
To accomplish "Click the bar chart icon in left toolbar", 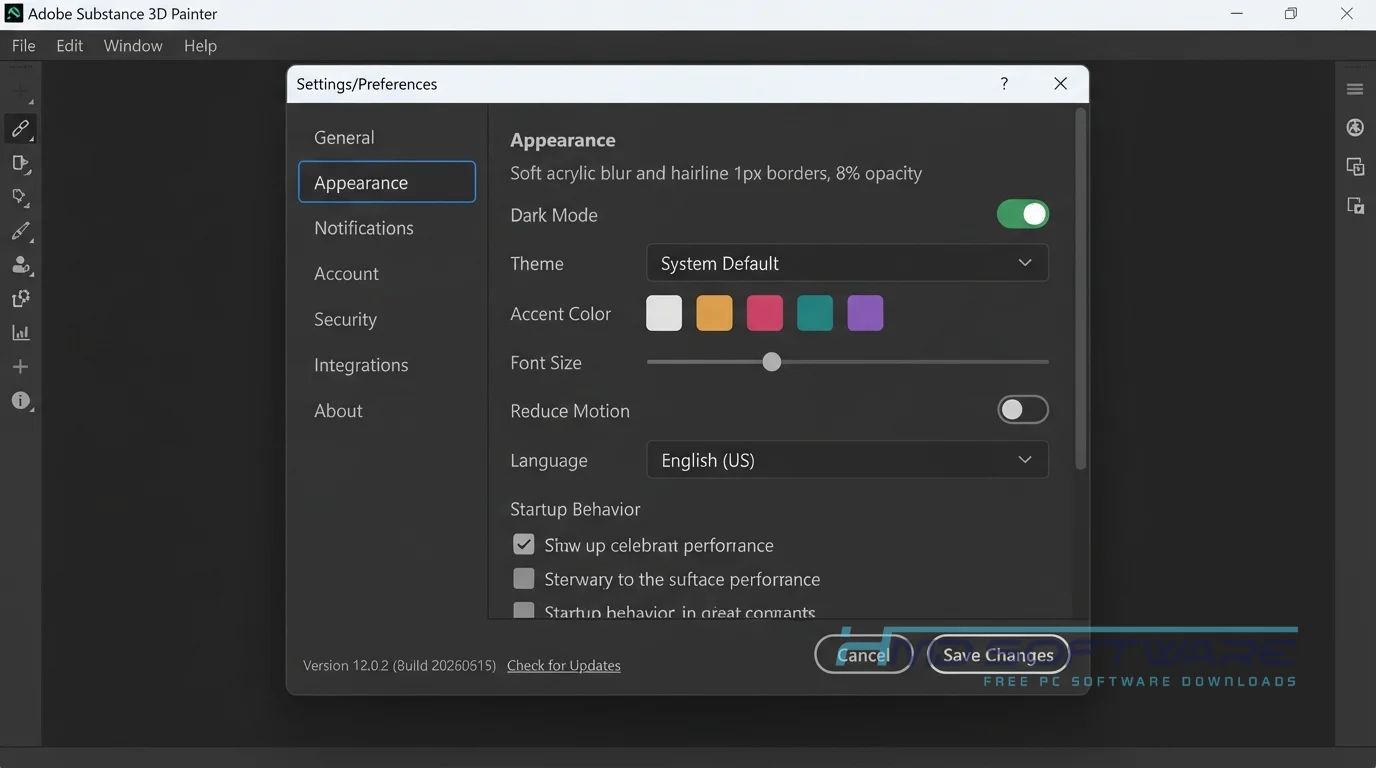I will 20,333.
